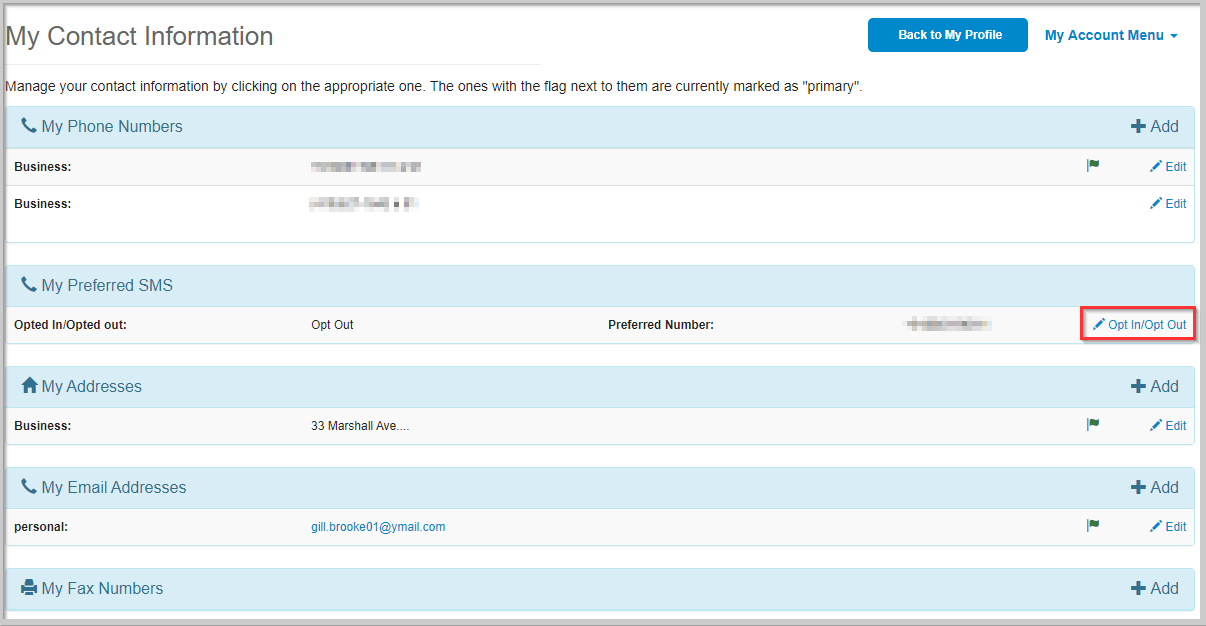Open the gill.brooke01@ymail.com email link

tap(378, 527)
